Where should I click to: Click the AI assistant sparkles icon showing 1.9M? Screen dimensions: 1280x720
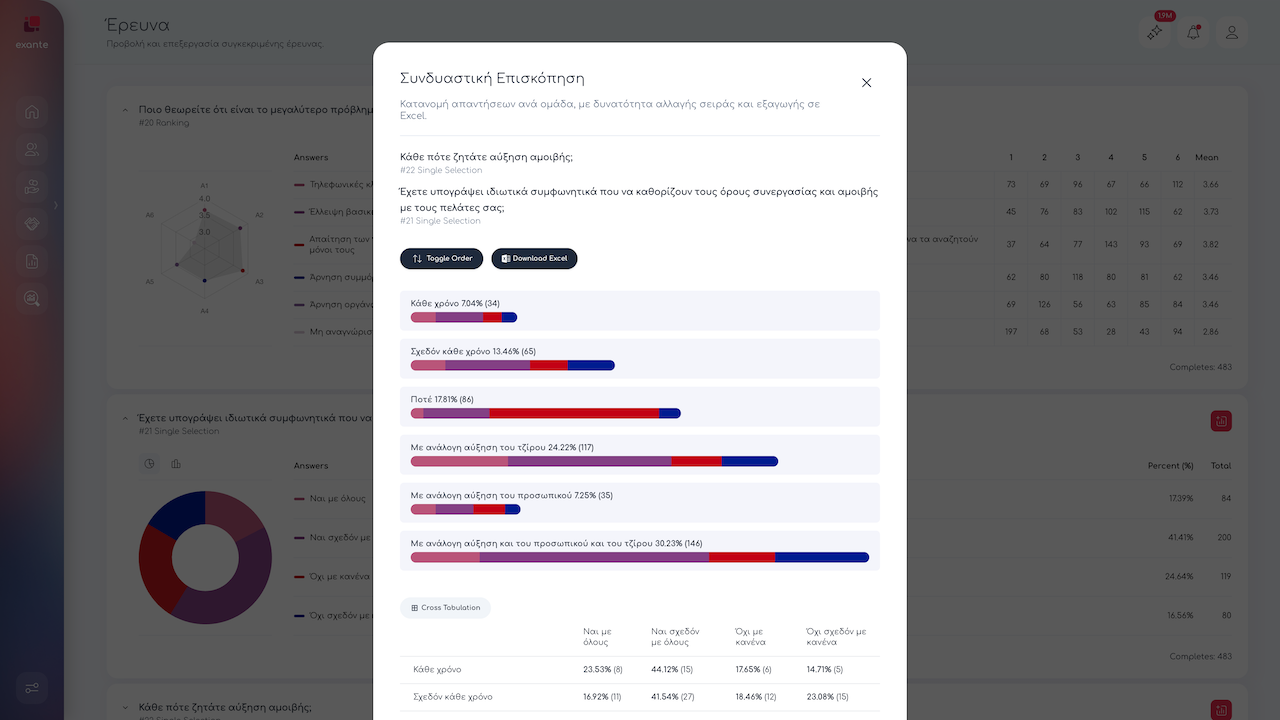[1154, 32]
